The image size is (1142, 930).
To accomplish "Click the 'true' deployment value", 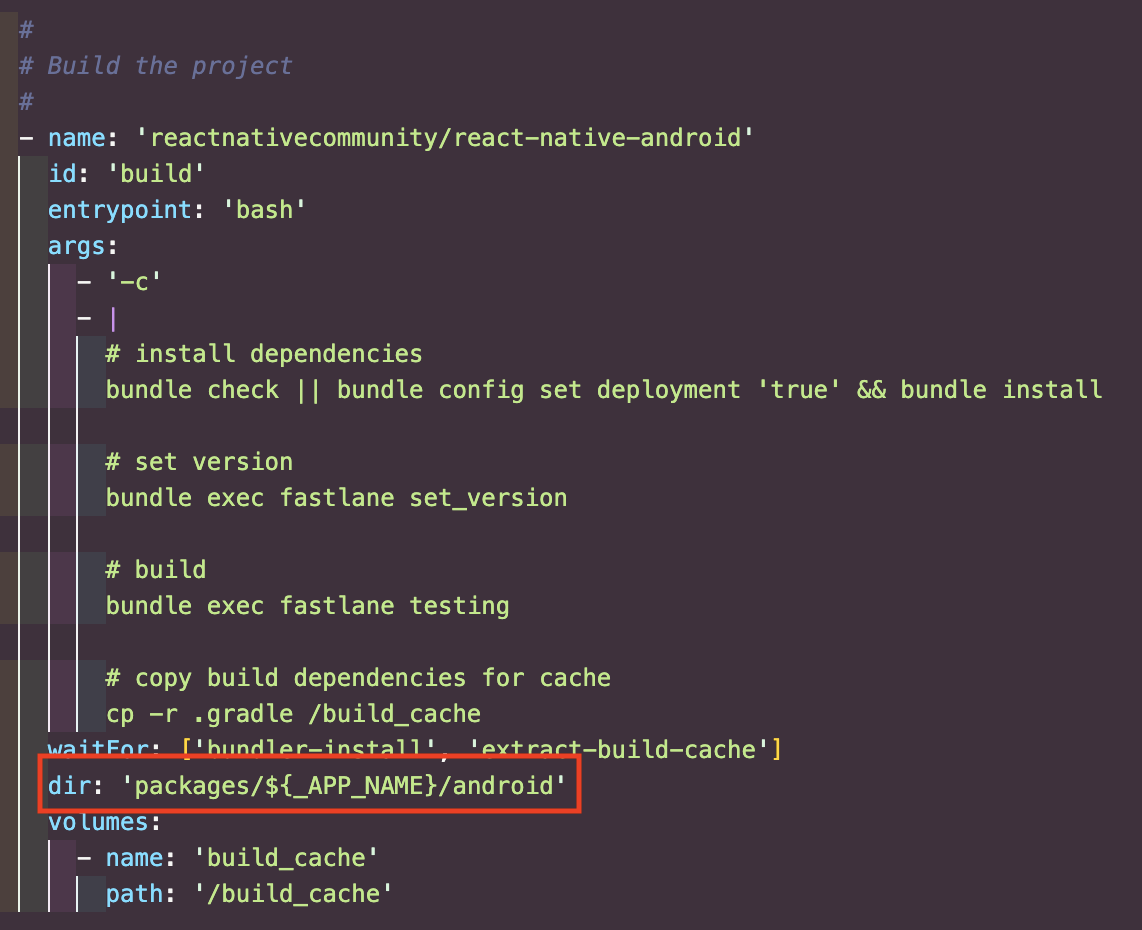I will pyautogui.click(x=797, y=389).
